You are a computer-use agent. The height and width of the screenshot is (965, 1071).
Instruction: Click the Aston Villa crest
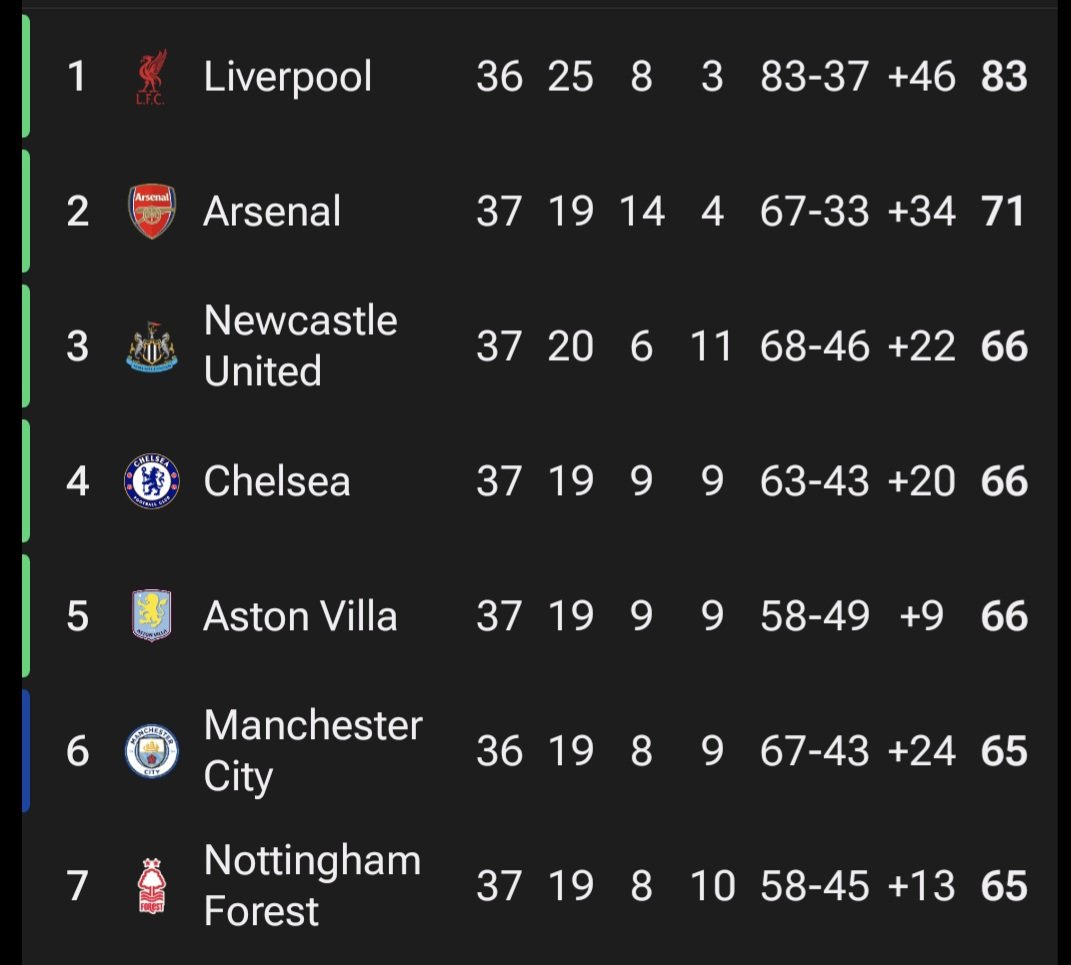click(152, 615)
